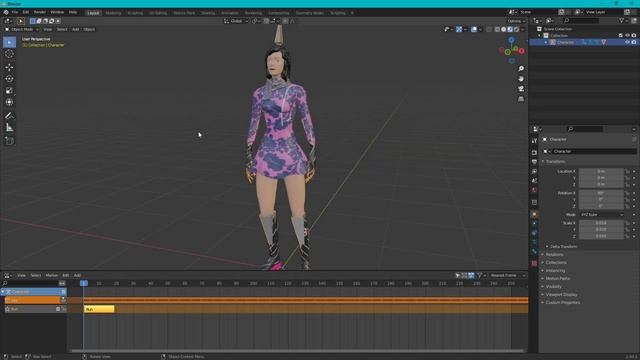Viewport: 640px width, 360px height.
Task: Select the Add Cube tool
Action: coord(9,141)
